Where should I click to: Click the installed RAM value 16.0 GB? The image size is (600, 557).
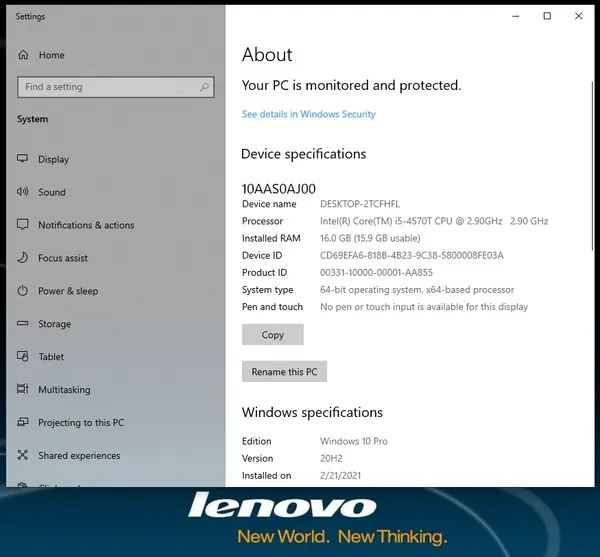click(x=370, y=238)
